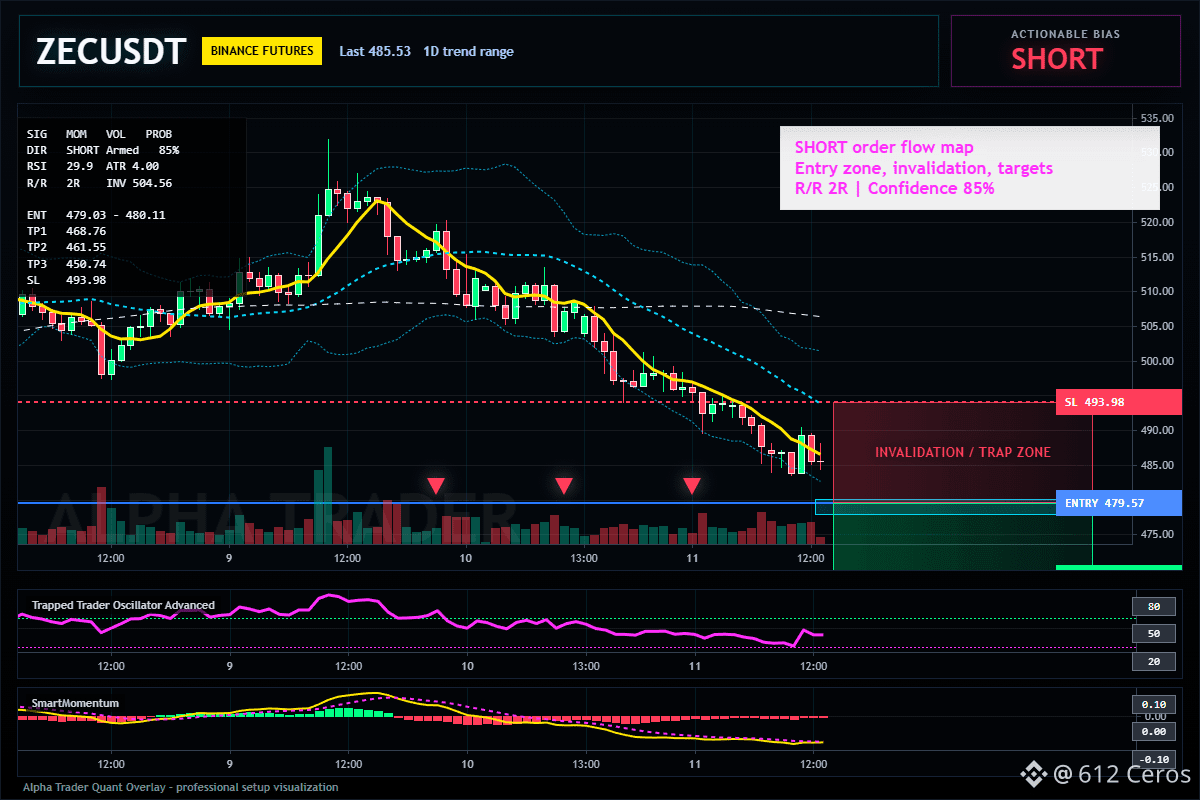Screen dimensions: 1200x800
Task: Click the SIG MOM VOL PROB header row
Action: click(99, 133)
